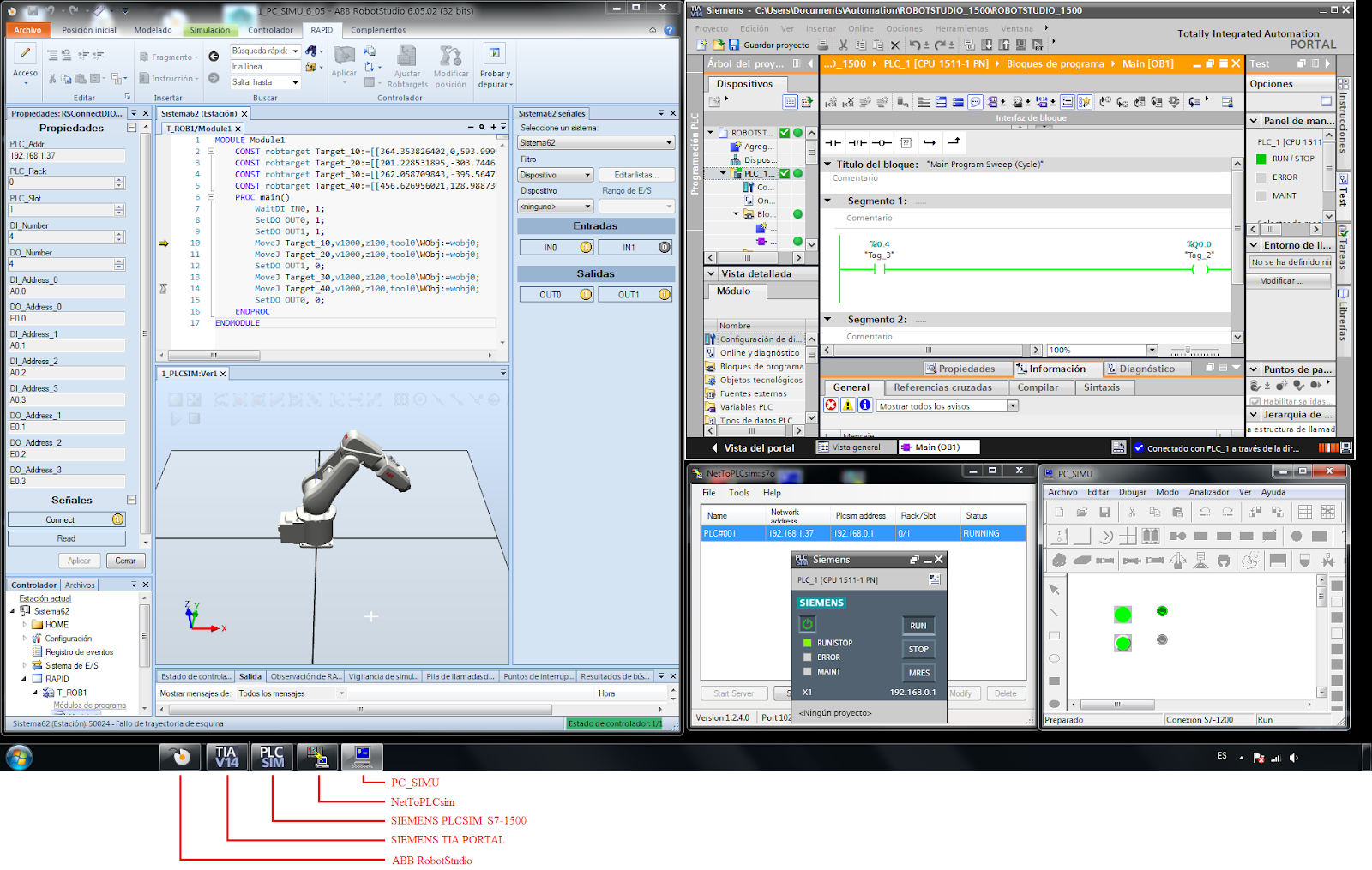Select the grid drawing icon in PC_SIMU toolbar

pos(1304,511)
